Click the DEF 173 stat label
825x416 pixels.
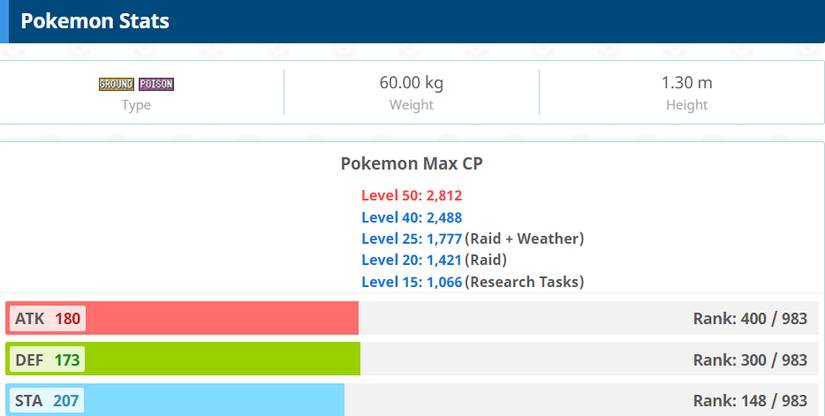47,360
